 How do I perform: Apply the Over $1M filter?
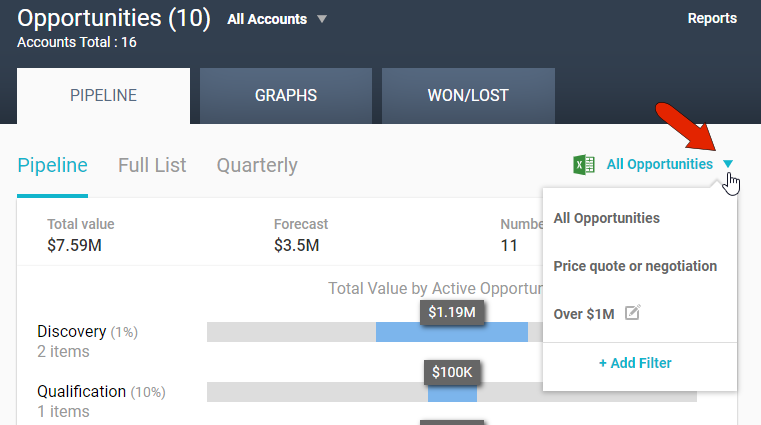584,314
